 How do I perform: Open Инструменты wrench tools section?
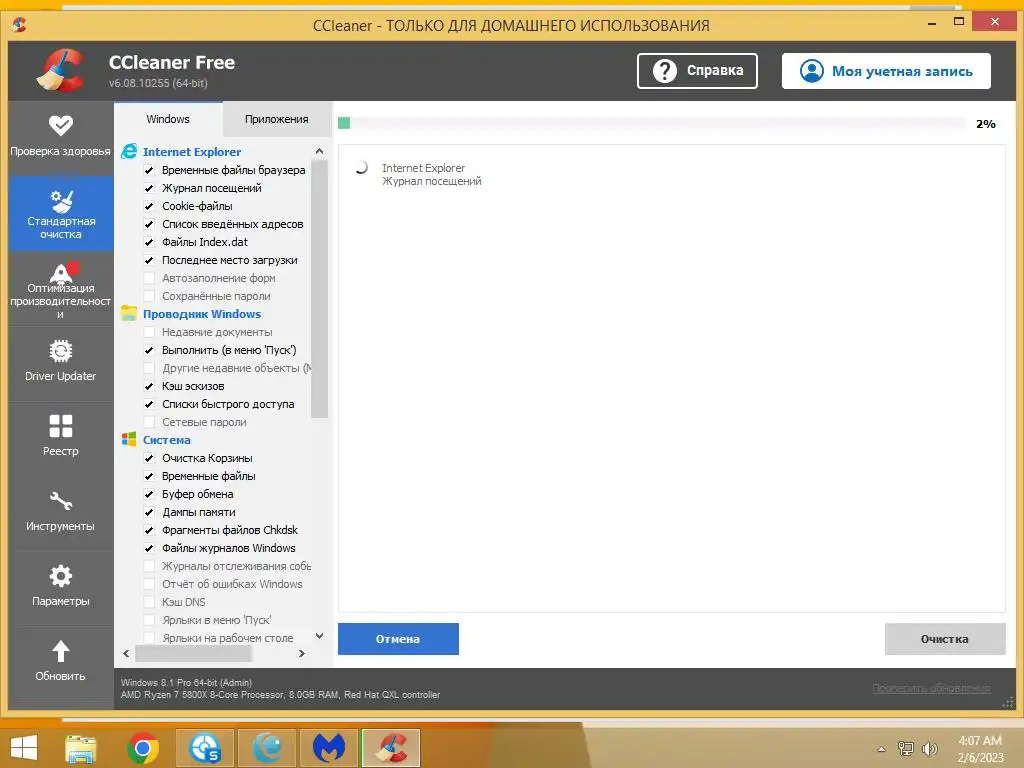tap(61, 513)
